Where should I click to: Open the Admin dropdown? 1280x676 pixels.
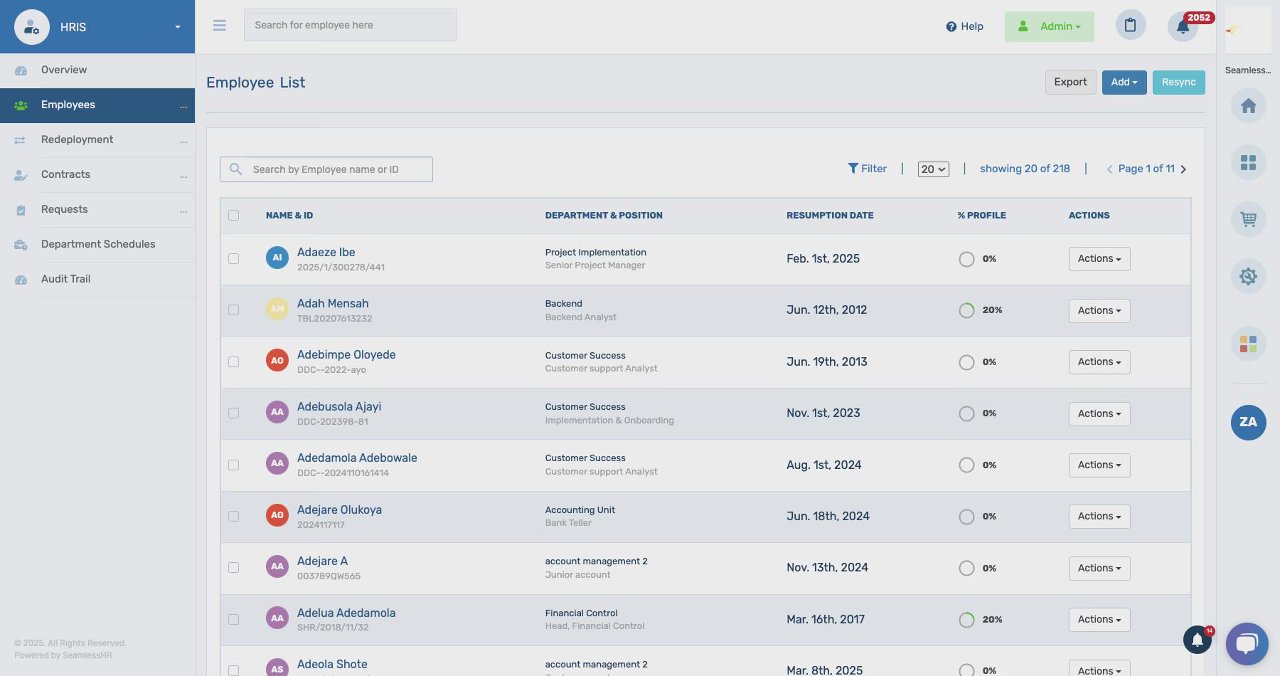[1049, 27]
